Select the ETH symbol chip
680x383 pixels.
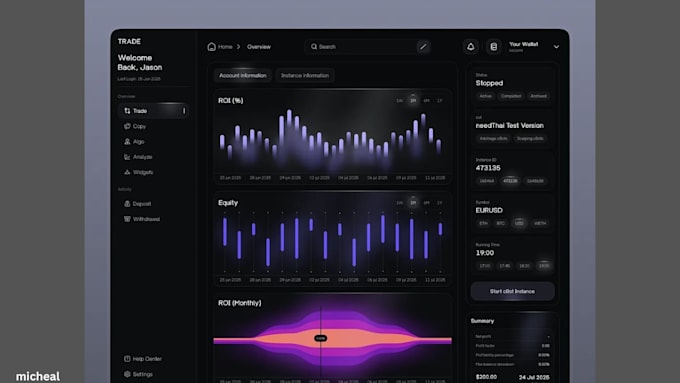(483, 223)
